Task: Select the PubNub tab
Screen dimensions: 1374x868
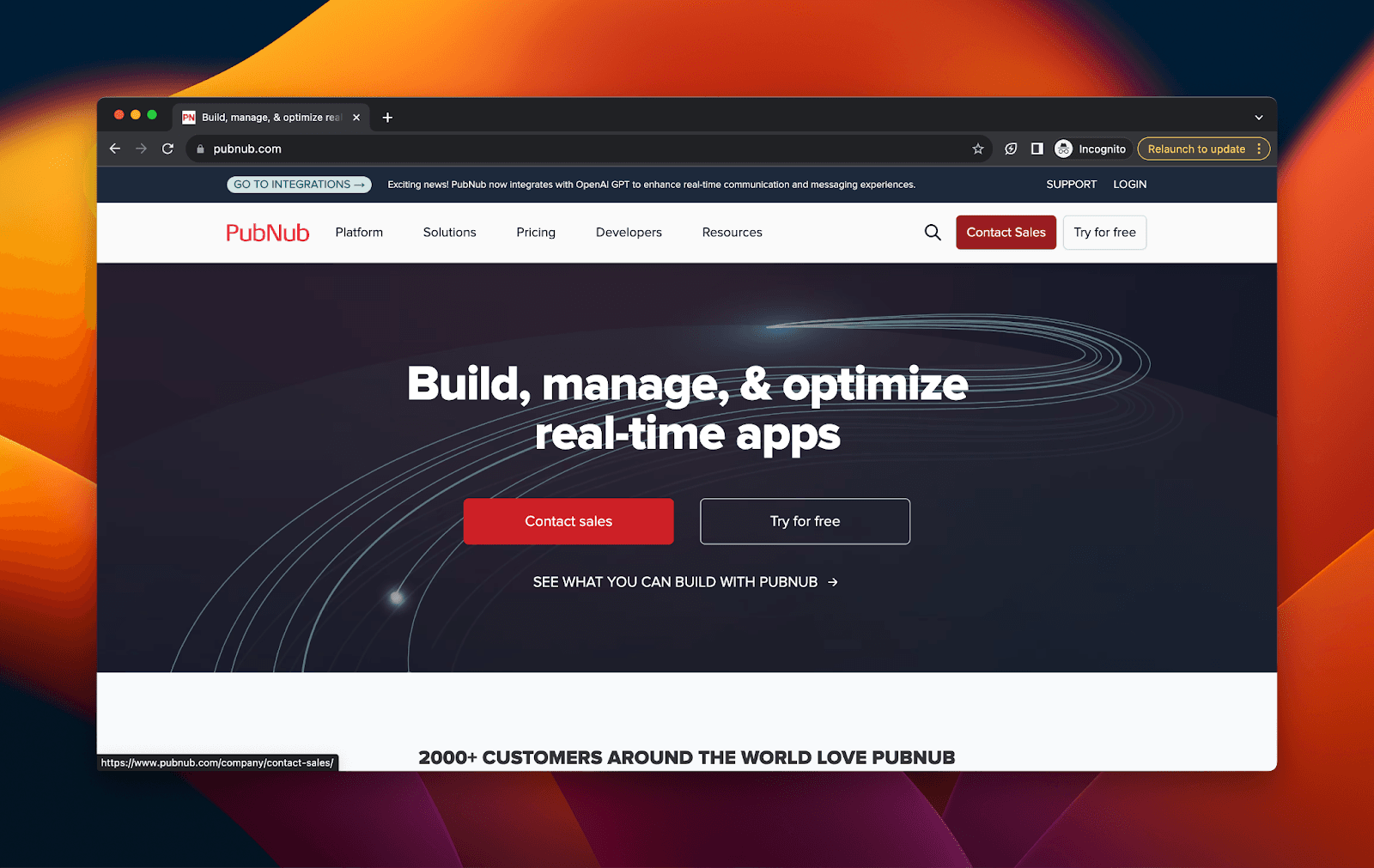Action: click(271, 118)
